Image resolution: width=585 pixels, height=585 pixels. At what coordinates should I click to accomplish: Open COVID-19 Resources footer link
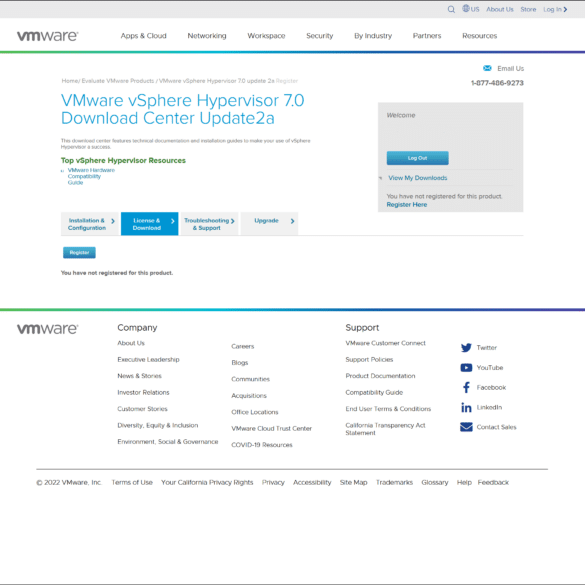click(262, 445)
